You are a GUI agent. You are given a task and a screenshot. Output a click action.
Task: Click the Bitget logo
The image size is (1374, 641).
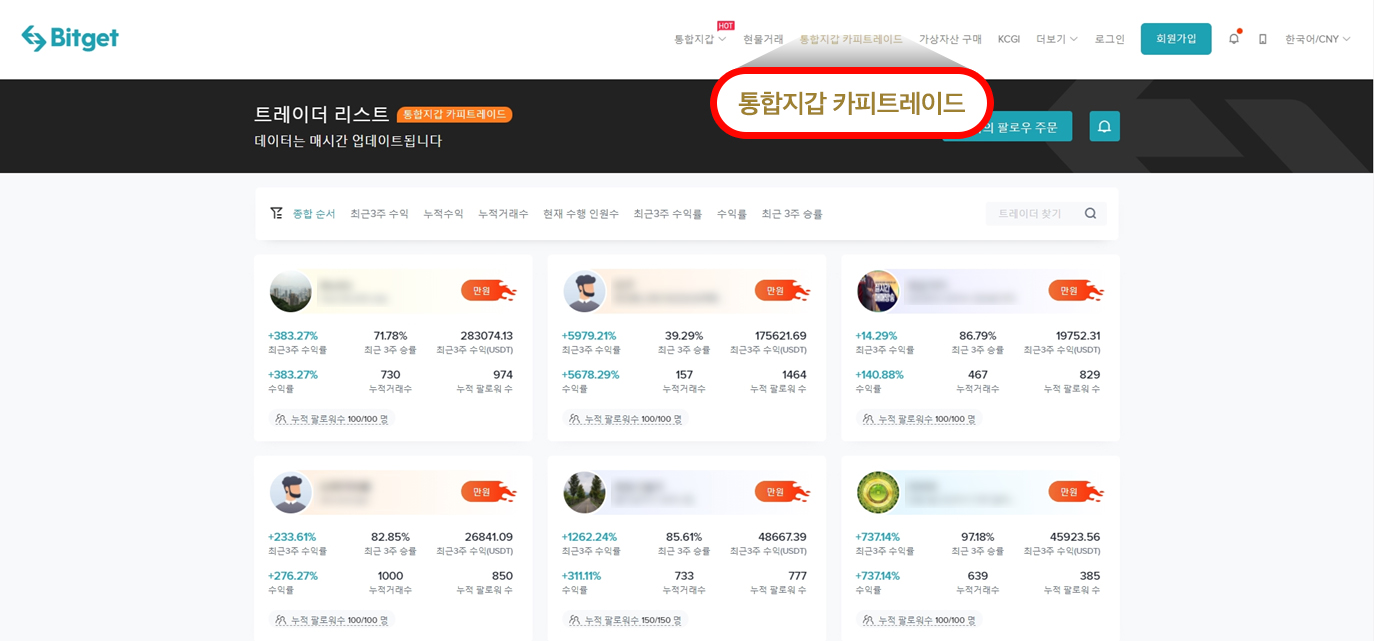pos(70,38)
